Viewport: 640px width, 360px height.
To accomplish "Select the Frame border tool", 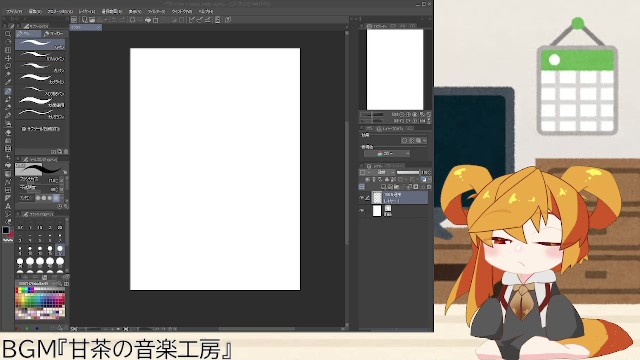I will (8, 190).
